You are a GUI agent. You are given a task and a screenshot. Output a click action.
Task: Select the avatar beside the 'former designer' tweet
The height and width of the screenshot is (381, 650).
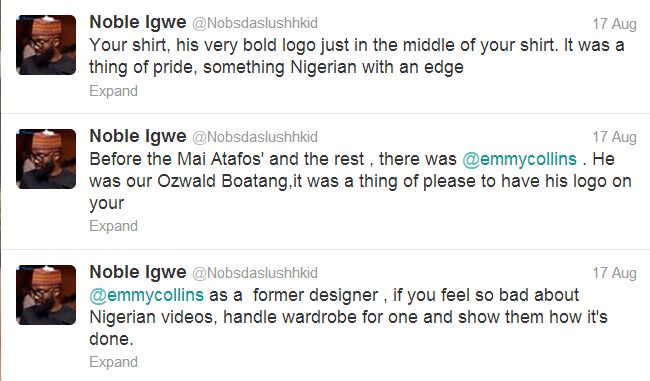(x=46, y=295)
